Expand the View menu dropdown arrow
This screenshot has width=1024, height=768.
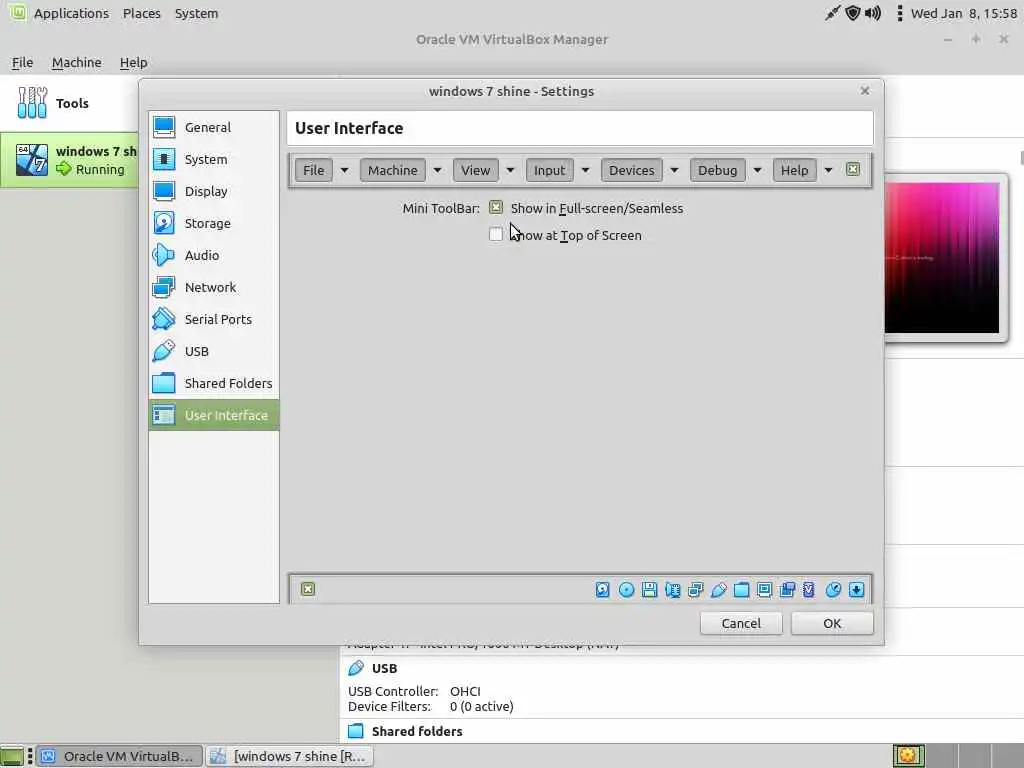click(510, 170)
